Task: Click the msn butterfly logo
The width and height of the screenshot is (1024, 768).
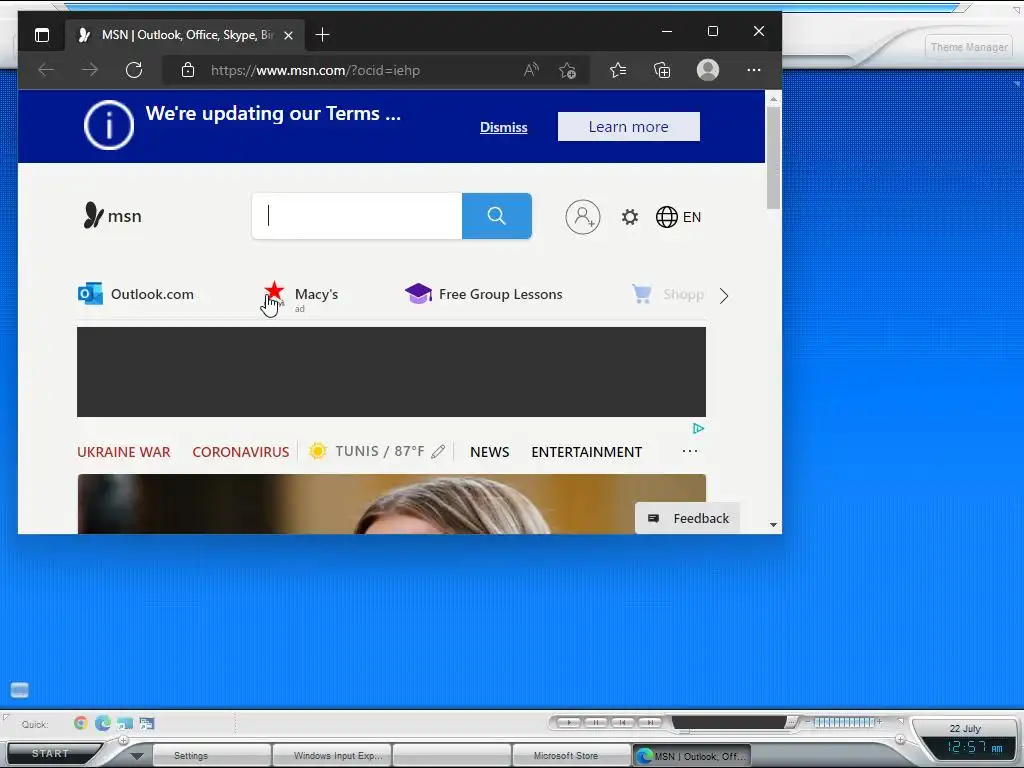Action: coord(112,216)
